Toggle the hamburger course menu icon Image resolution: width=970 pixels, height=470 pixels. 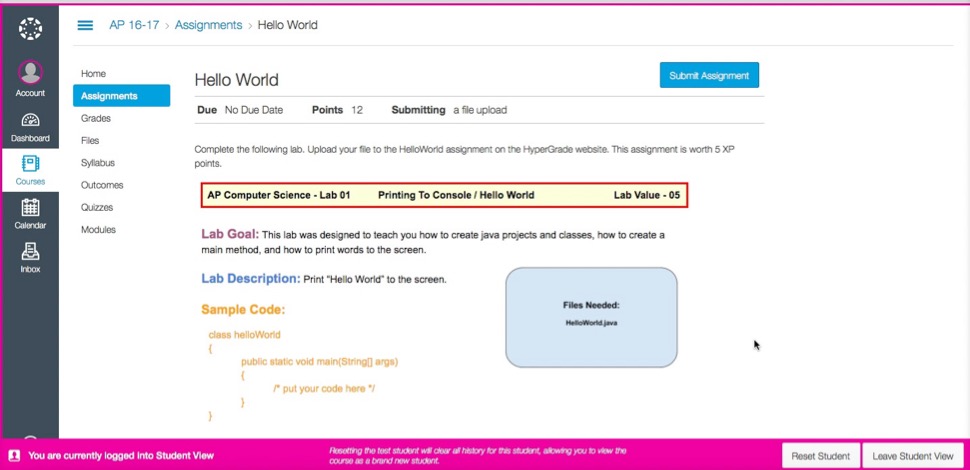point(86,25)
